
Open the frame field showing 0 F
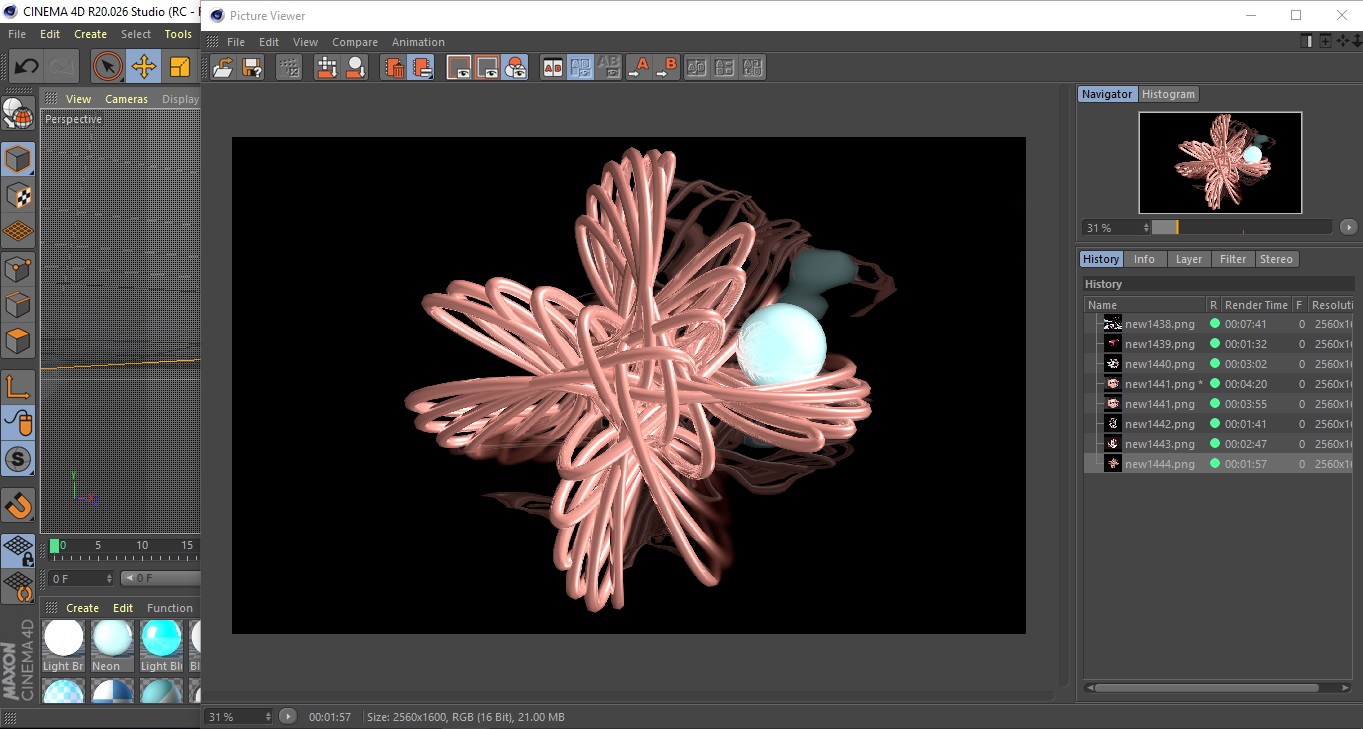pyautogui.click(x=80, y=579)
